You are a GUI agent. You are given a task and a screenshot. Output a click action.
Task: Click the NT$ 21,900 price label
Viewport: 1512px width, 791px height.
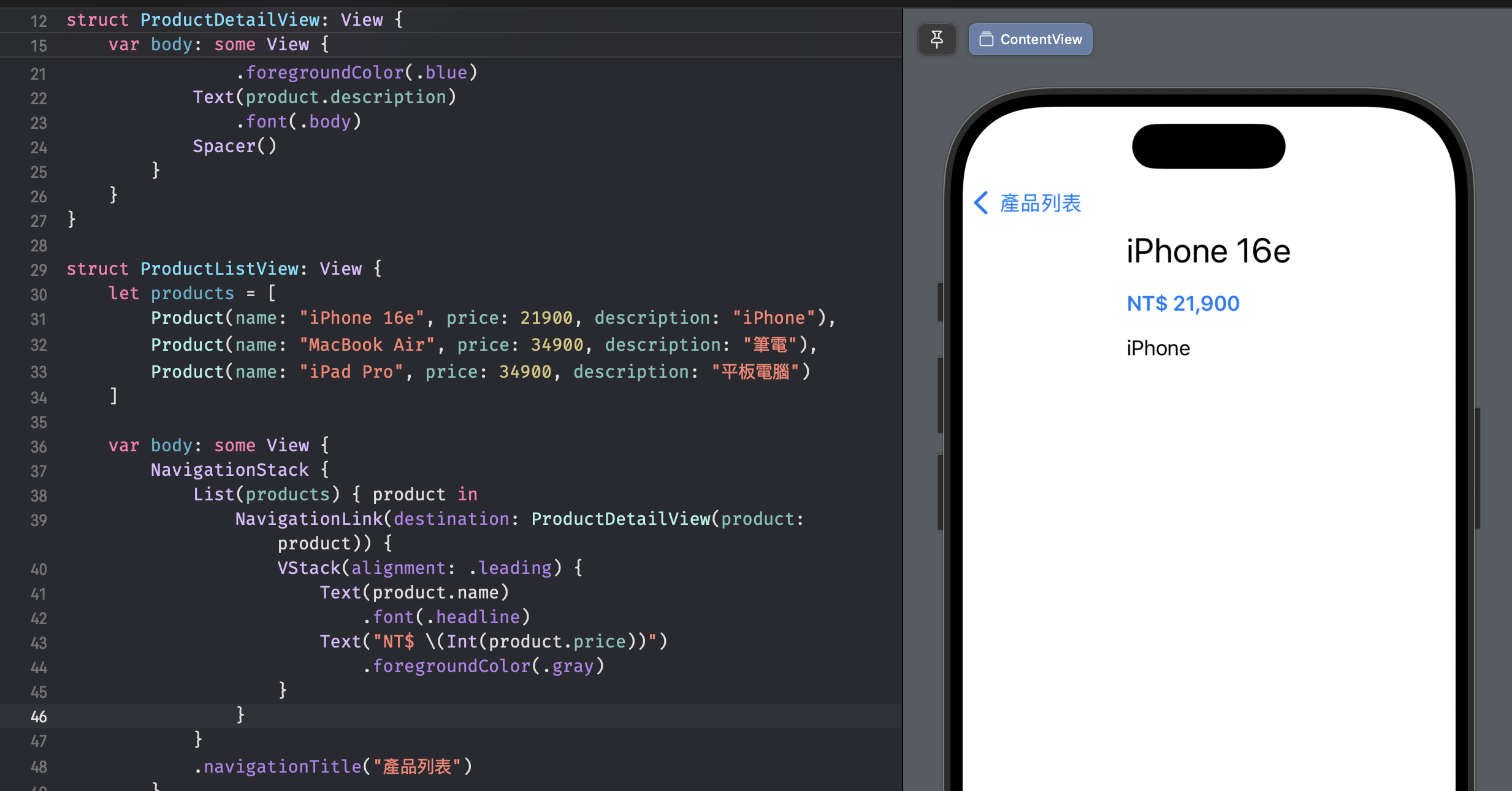pos(1183,304)
